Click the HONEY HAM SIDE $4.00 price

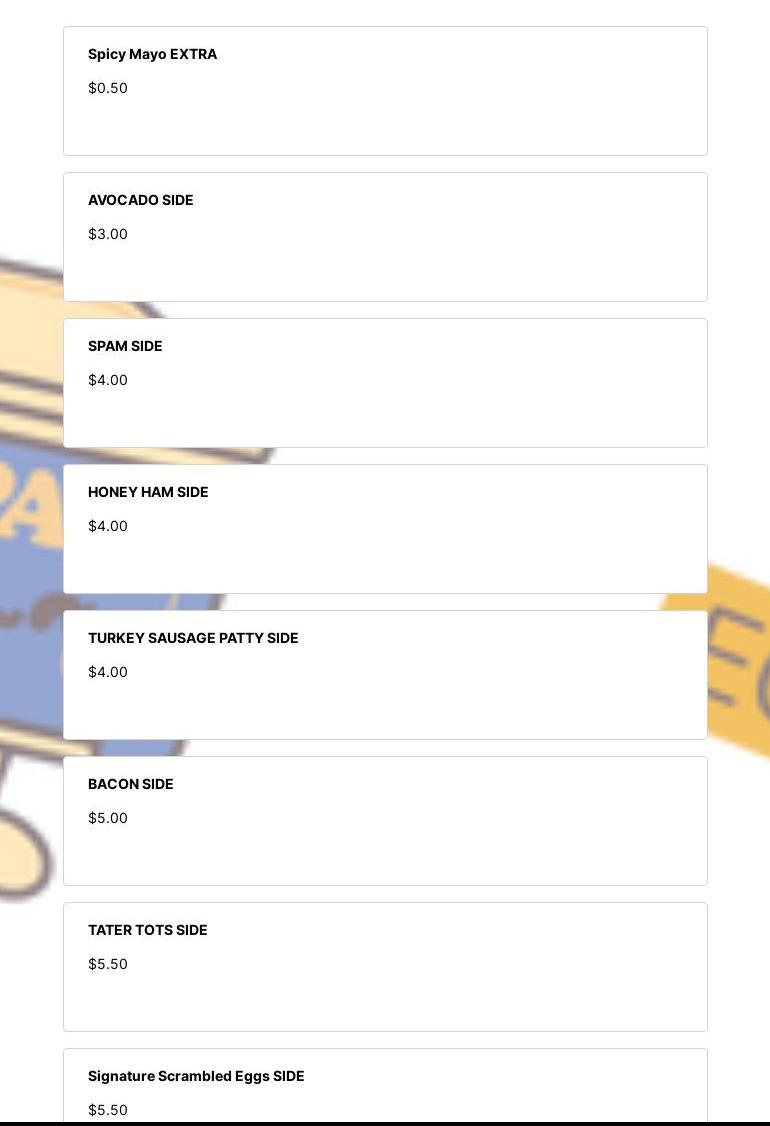pos(108,527)
